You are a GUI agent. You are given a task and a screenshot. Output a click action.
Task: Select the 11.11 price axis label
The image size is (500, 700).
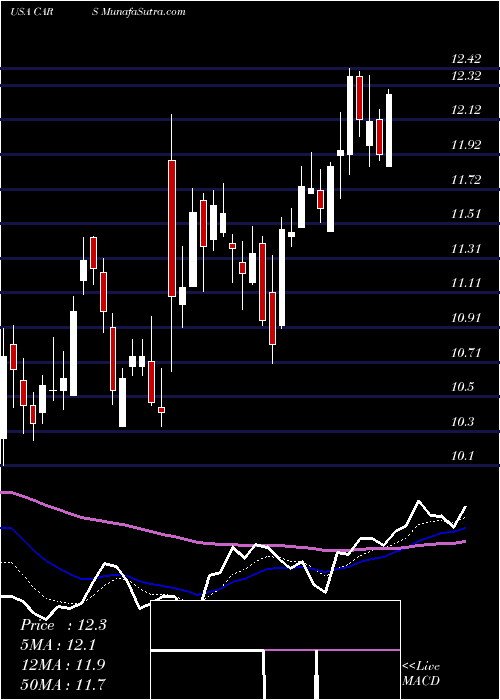click(x=466, y=283)
